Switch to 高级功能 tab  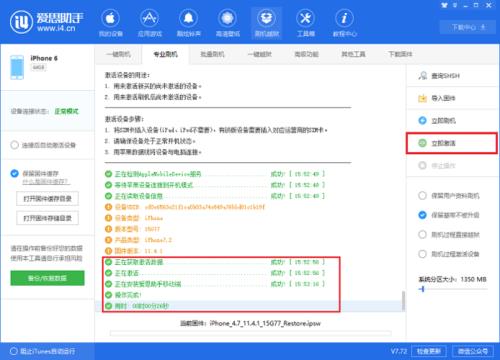pyautogui.click(x=306, y=54)
